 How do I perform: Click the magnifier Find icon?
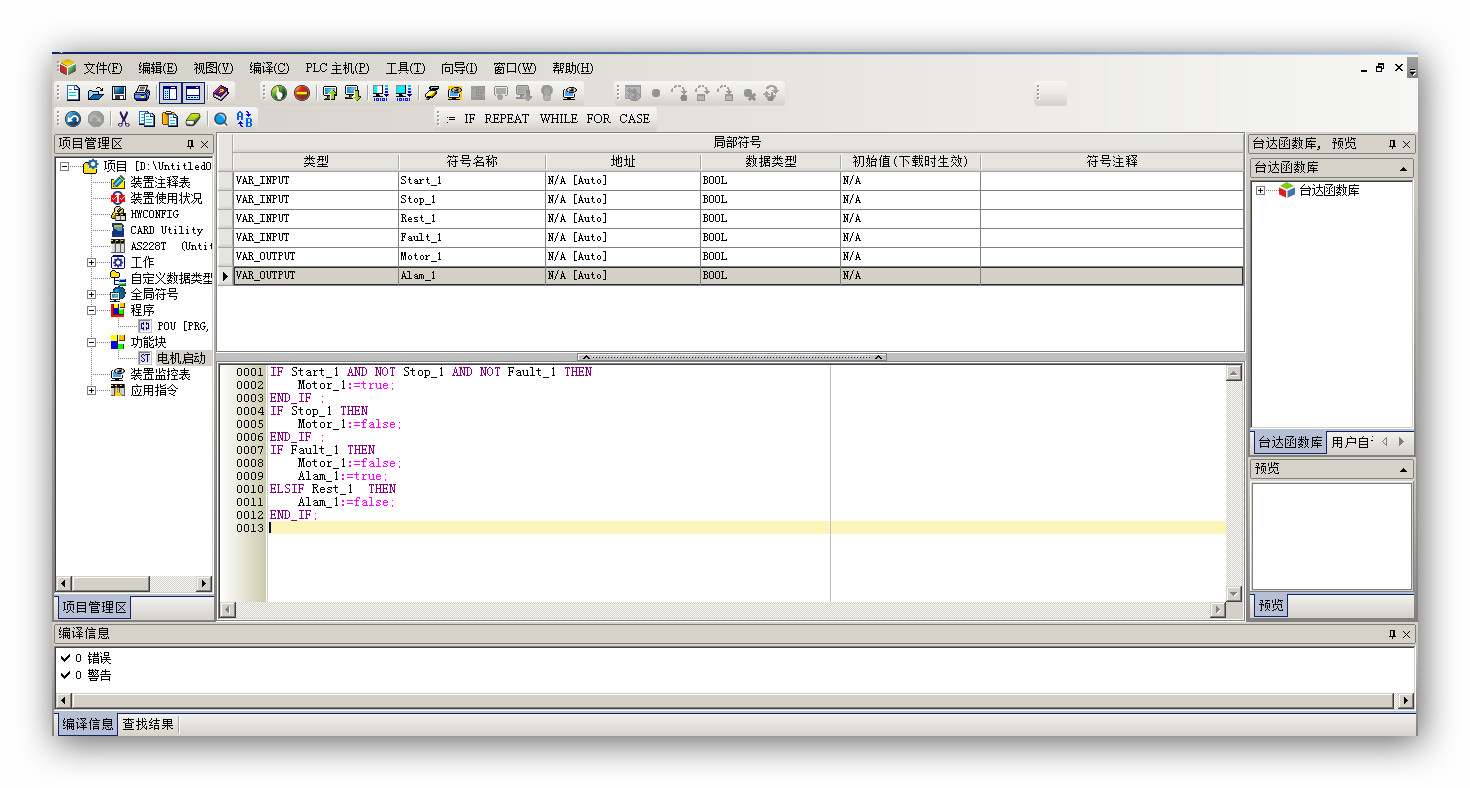tap(221, 119)
